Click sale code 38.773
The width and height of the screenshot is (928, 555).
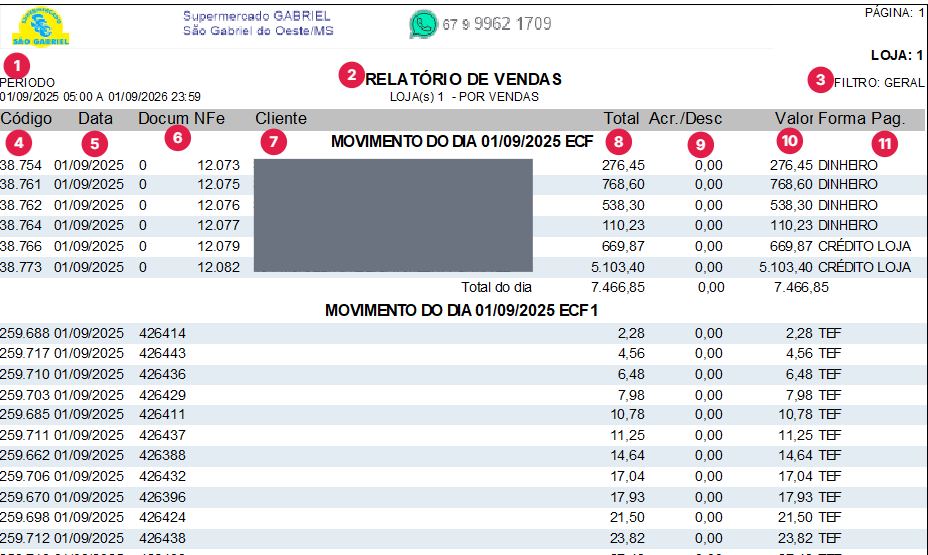[x=21, y=267]
